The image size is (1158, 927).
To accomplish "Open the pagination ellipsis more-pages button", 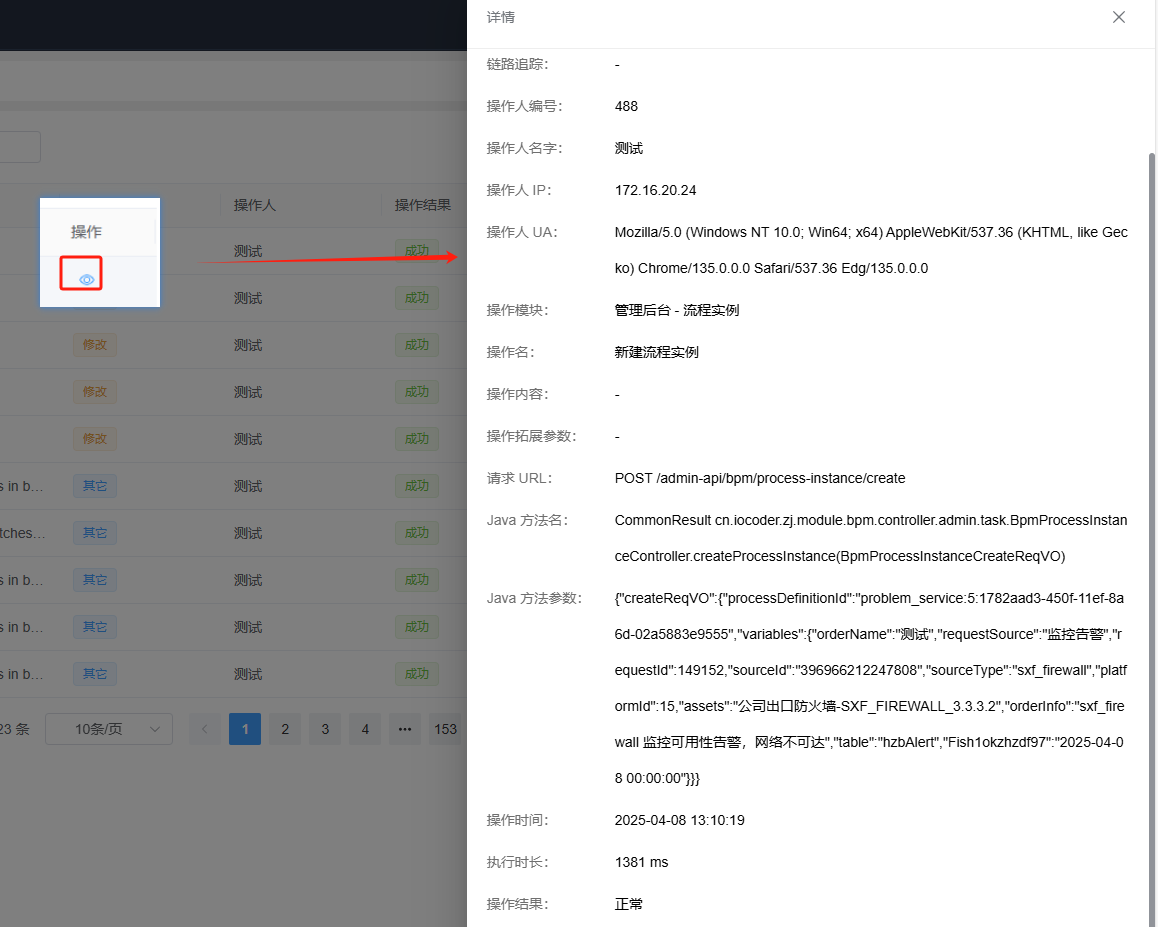I will [x=405, y=729].
